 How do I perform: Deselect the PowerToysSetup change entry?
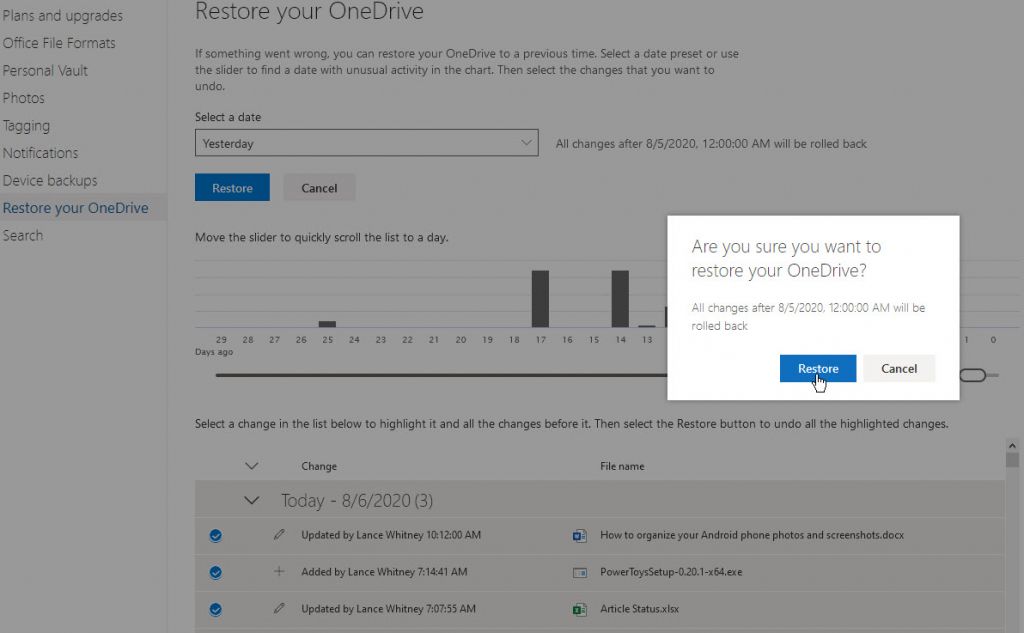pyautogui.click(x=216, y=572)
